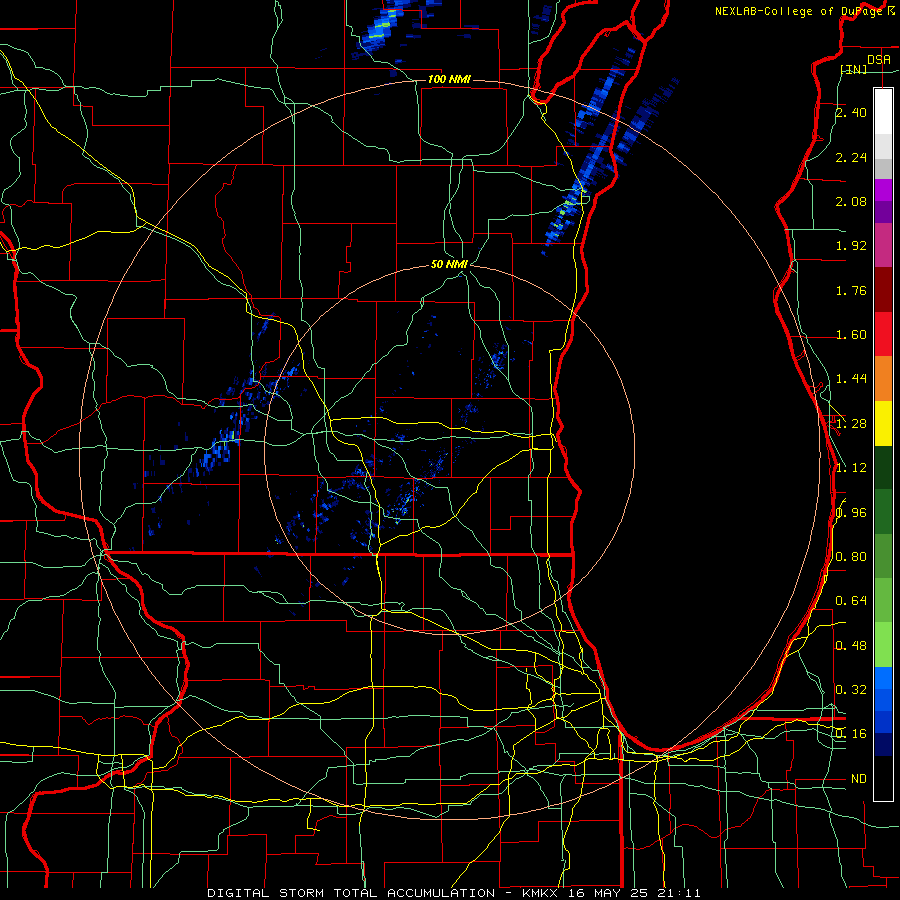Viewport: 900px width, 900px height.
Task: Click the 1.92 legend value
Action: pyautogui.click(x=851, y=246)
